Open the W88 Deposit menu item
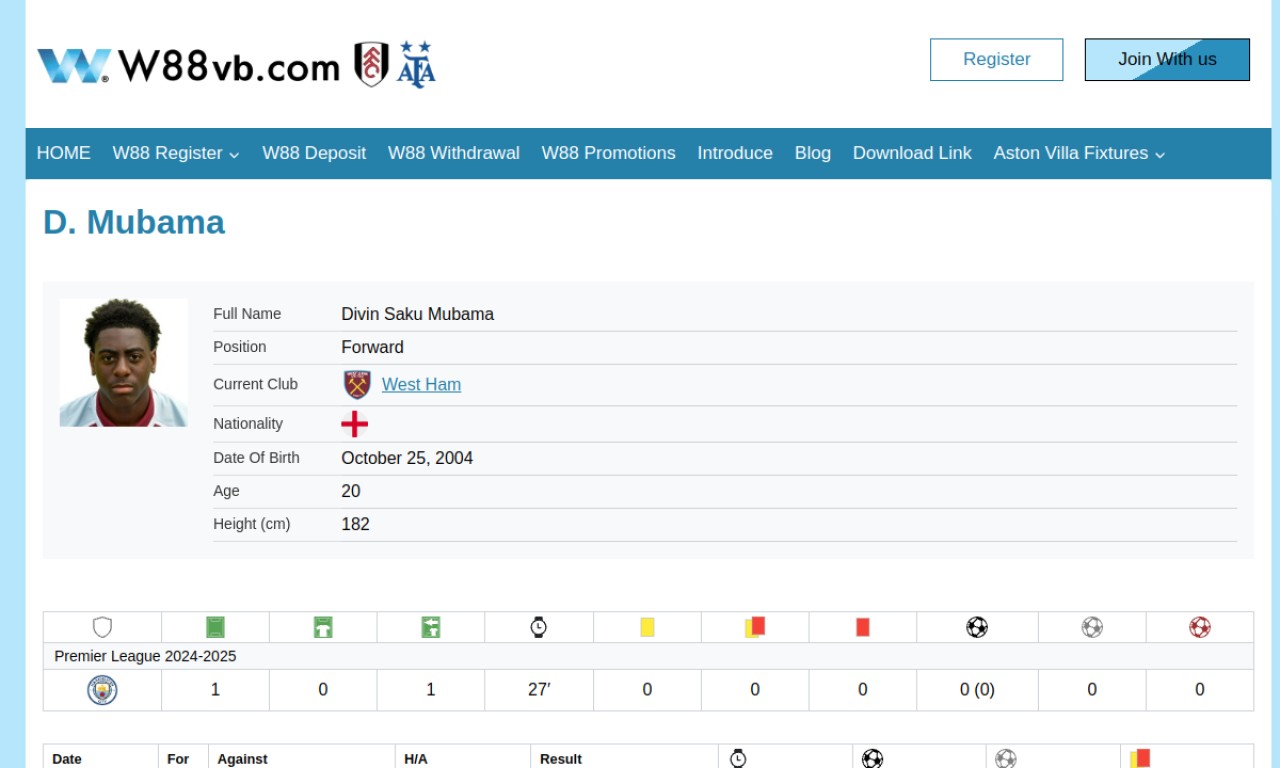Viewport: 1280px width, 768px height. click(314, 153)
